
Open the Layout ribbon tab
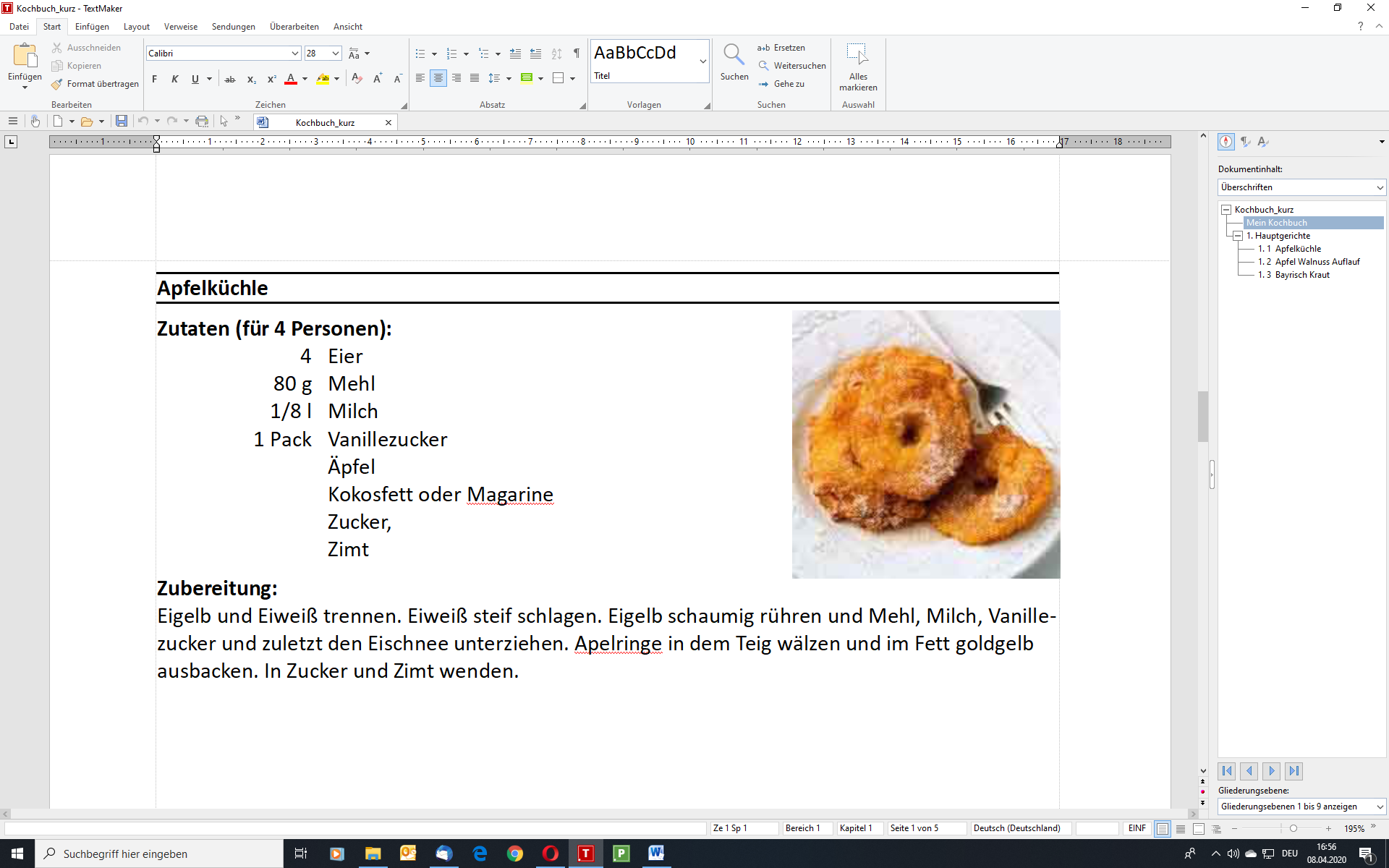tap(136, 27)
